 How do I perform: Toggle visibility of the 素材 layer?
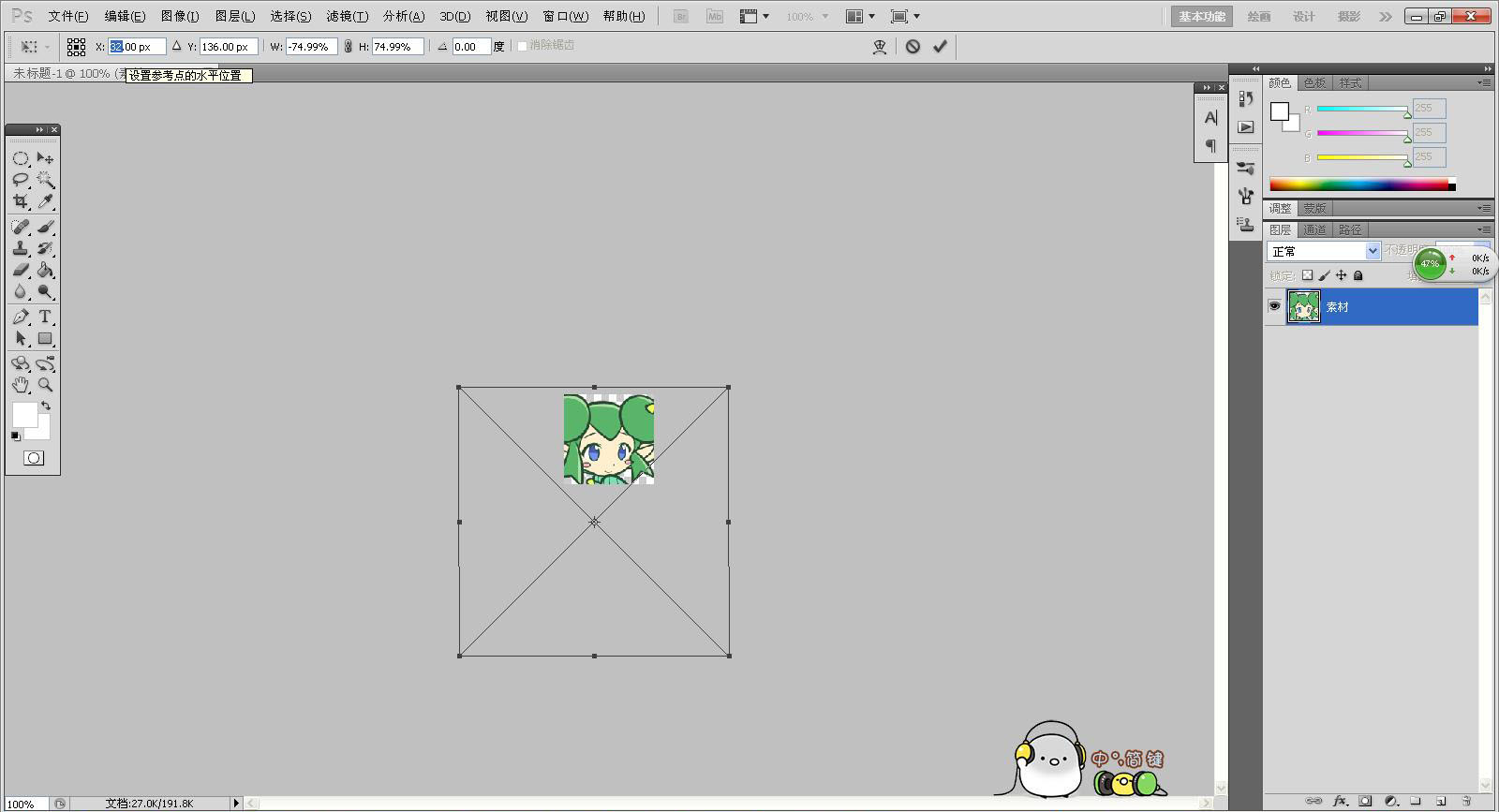1274,306
